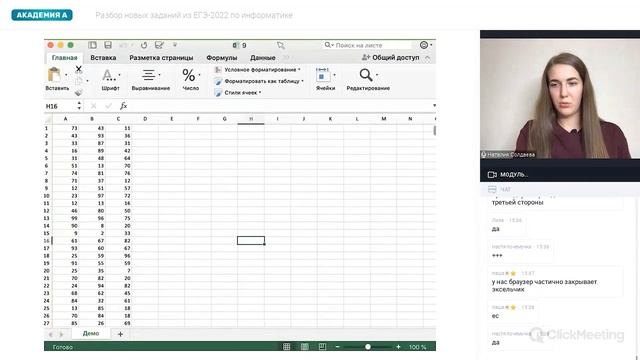Click the Paste clipboard icon
Screen dimensions: 640x360
[x=54, y=75]
